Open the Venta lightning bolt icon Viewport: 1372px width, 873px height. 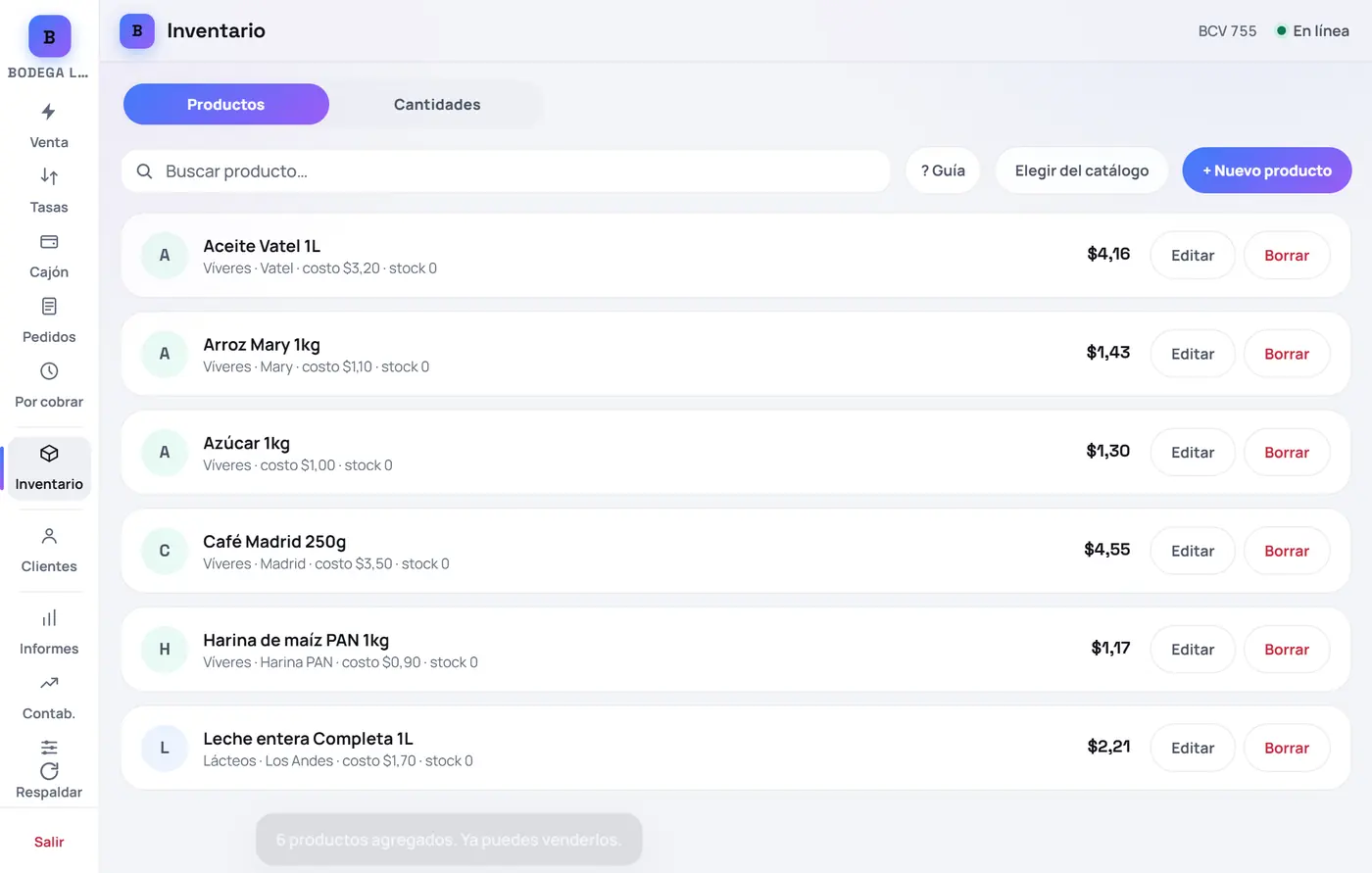tap(49, 112)
